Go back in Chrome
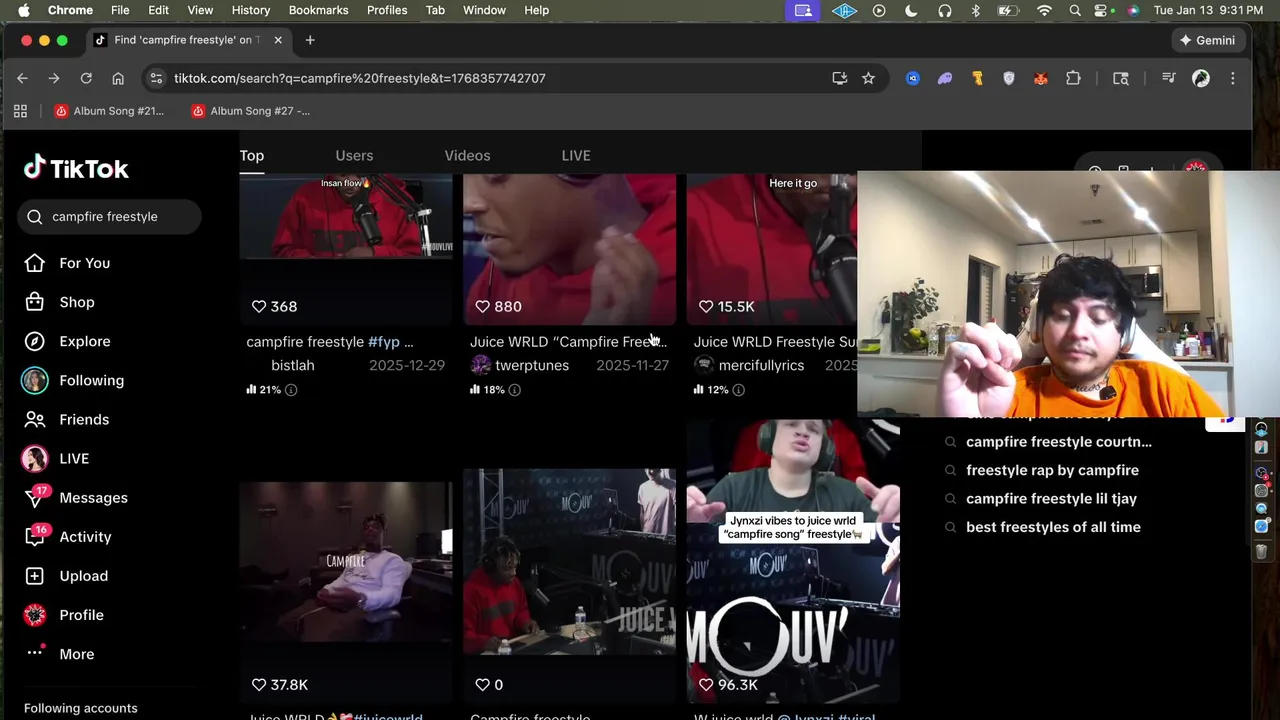 pos(22,78)
